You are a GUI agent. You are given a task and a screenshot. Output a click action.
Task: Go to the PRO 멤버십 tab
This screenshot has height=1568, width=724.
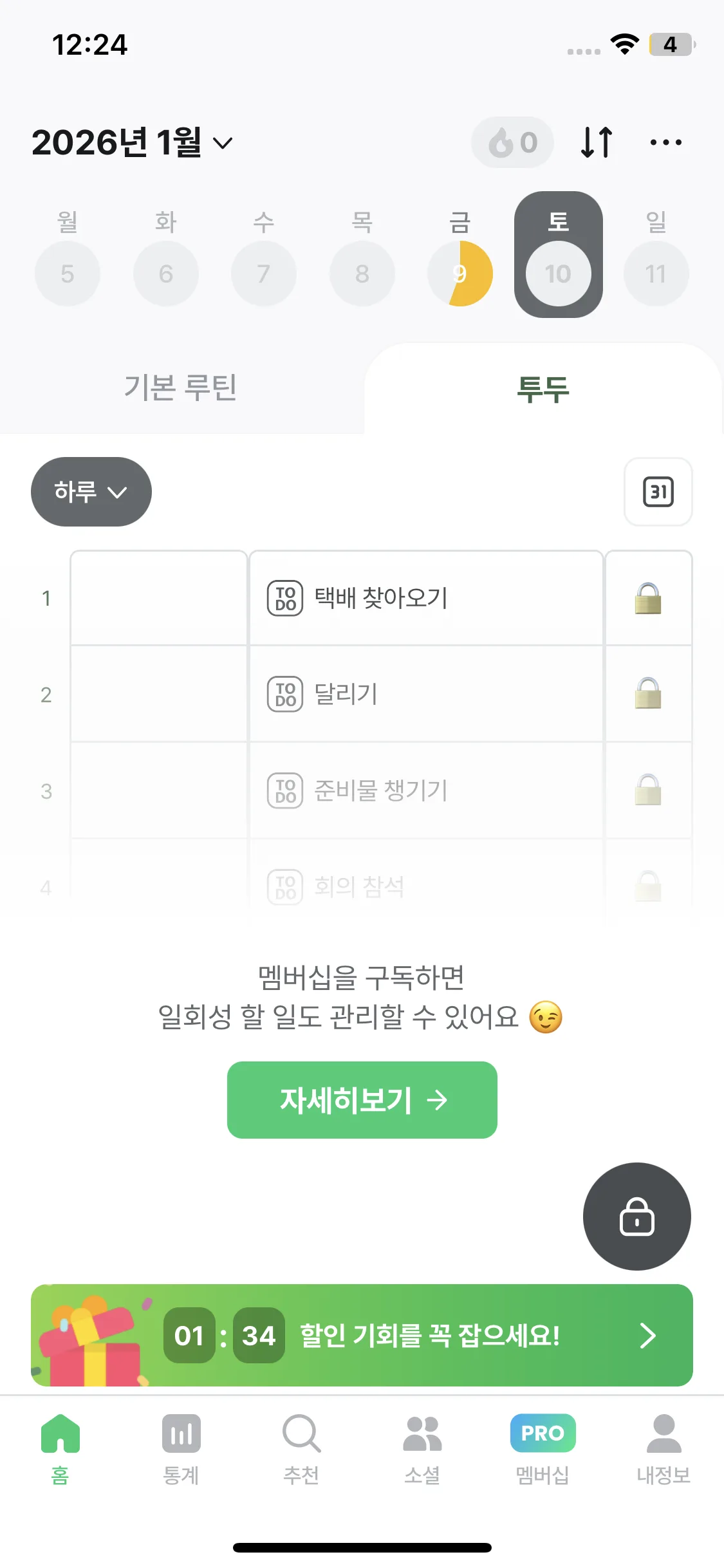pos(543,1433)
